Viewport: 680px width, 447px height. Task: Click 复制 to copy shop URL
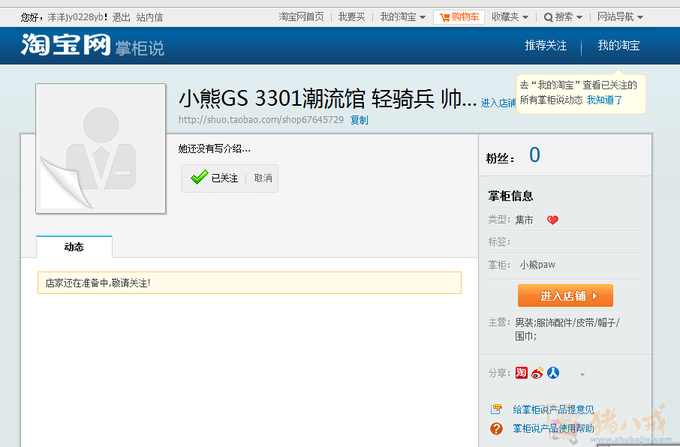coord(359,120)
